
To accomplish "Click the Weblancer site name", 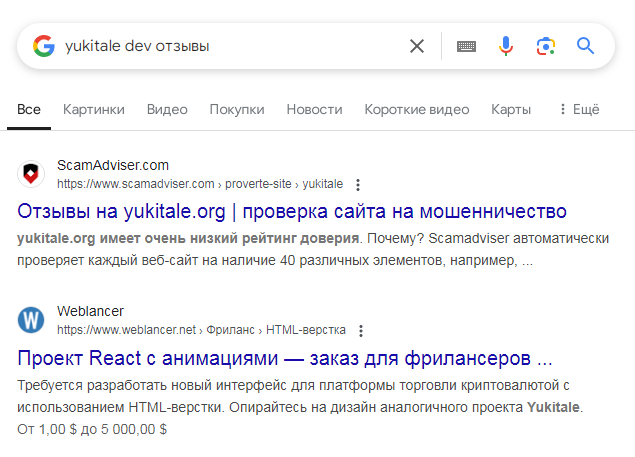I will [90, 311].
